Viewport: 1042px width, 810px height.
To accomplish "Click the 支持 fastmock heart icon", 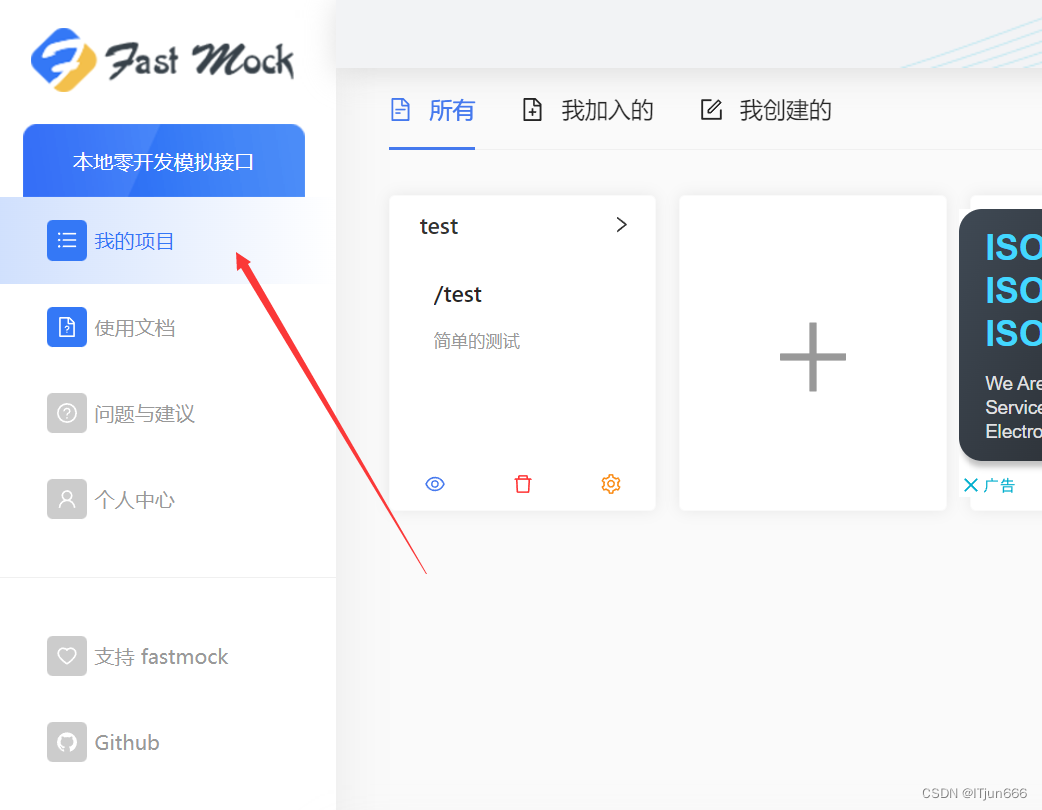I will pos(67,656).
